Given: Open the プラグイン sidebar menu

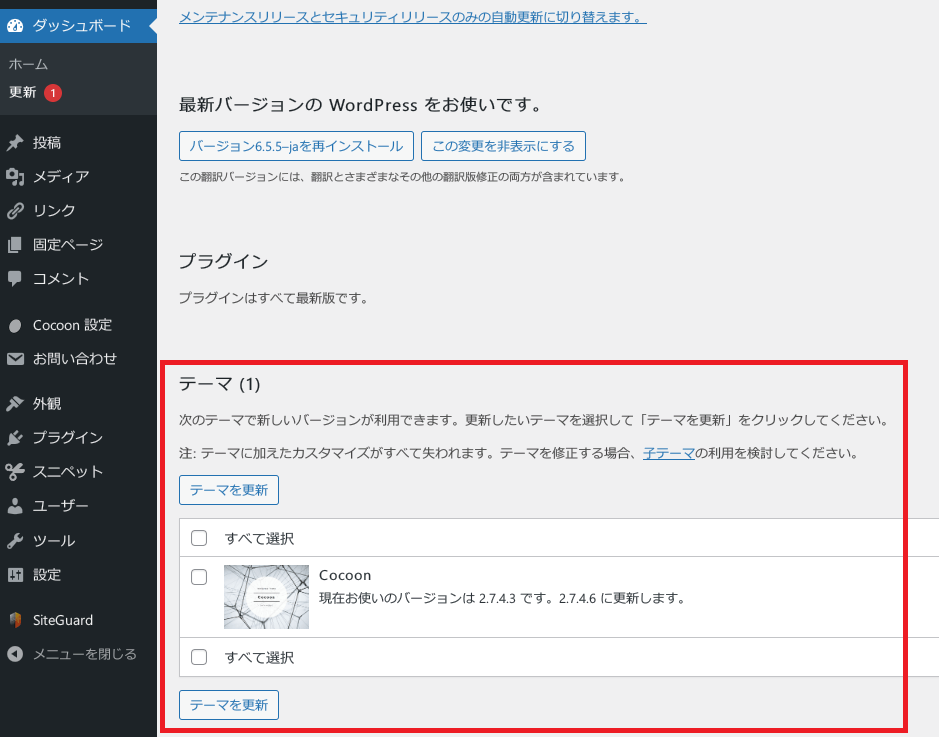Looking at the screenshot, I should tap(78, 438).
